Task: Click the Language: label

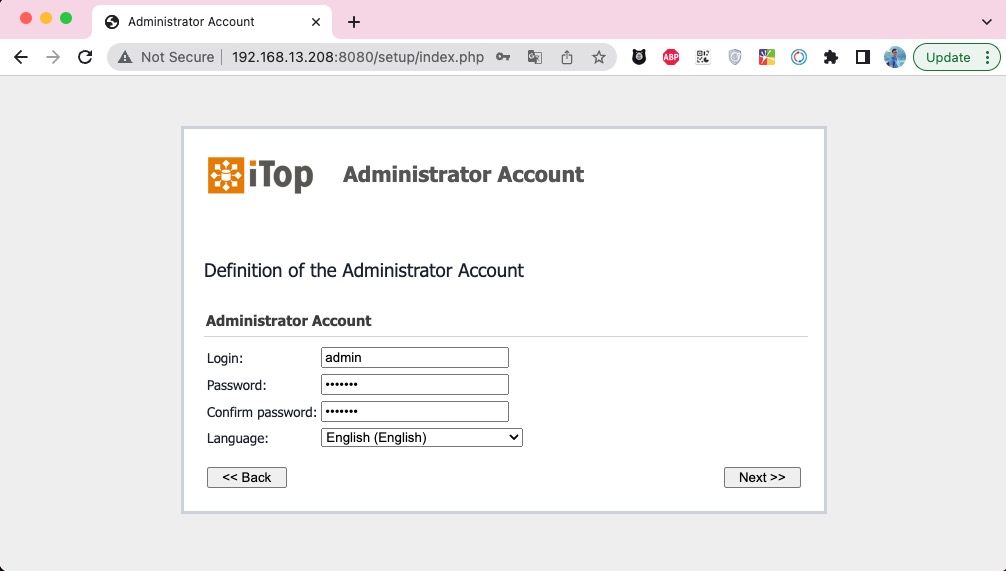Action: coord(237,438)
